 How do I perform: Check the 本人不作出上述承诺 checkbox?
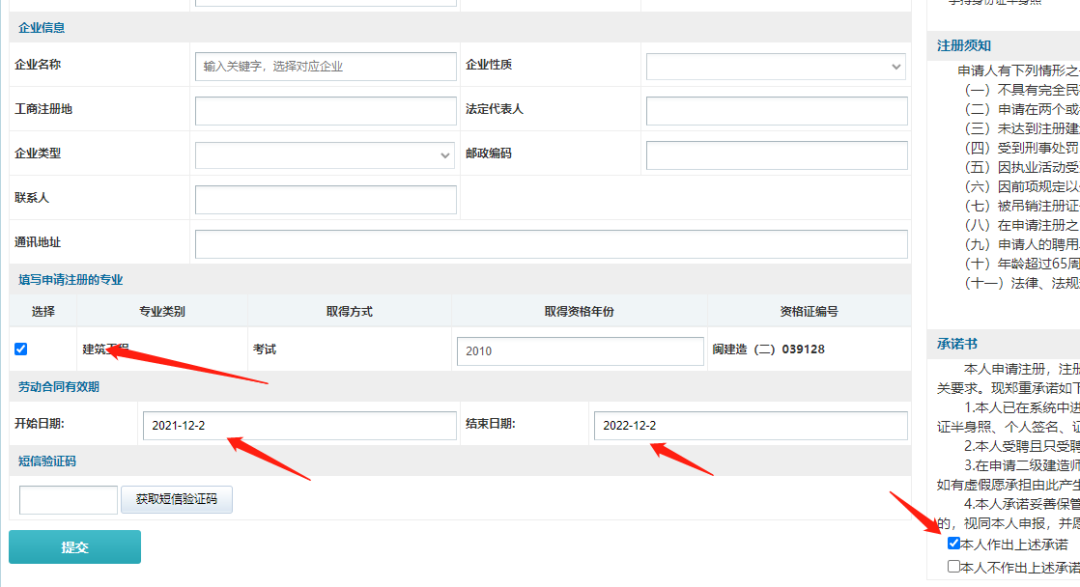click(953, 567)
